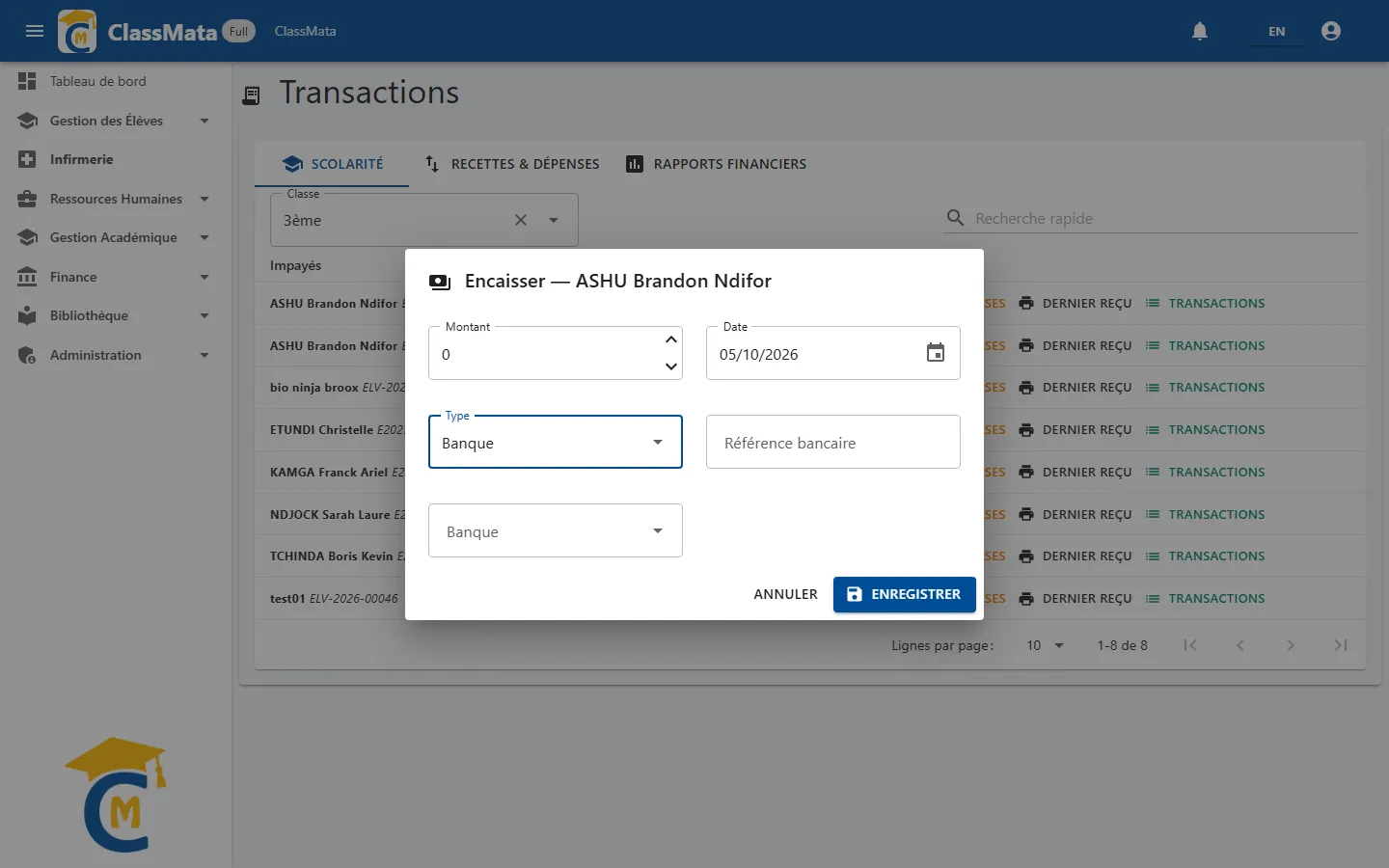The image size is (1389, 868).
Task: Click the Infirmerie medical cross icon
Action: 27,159
